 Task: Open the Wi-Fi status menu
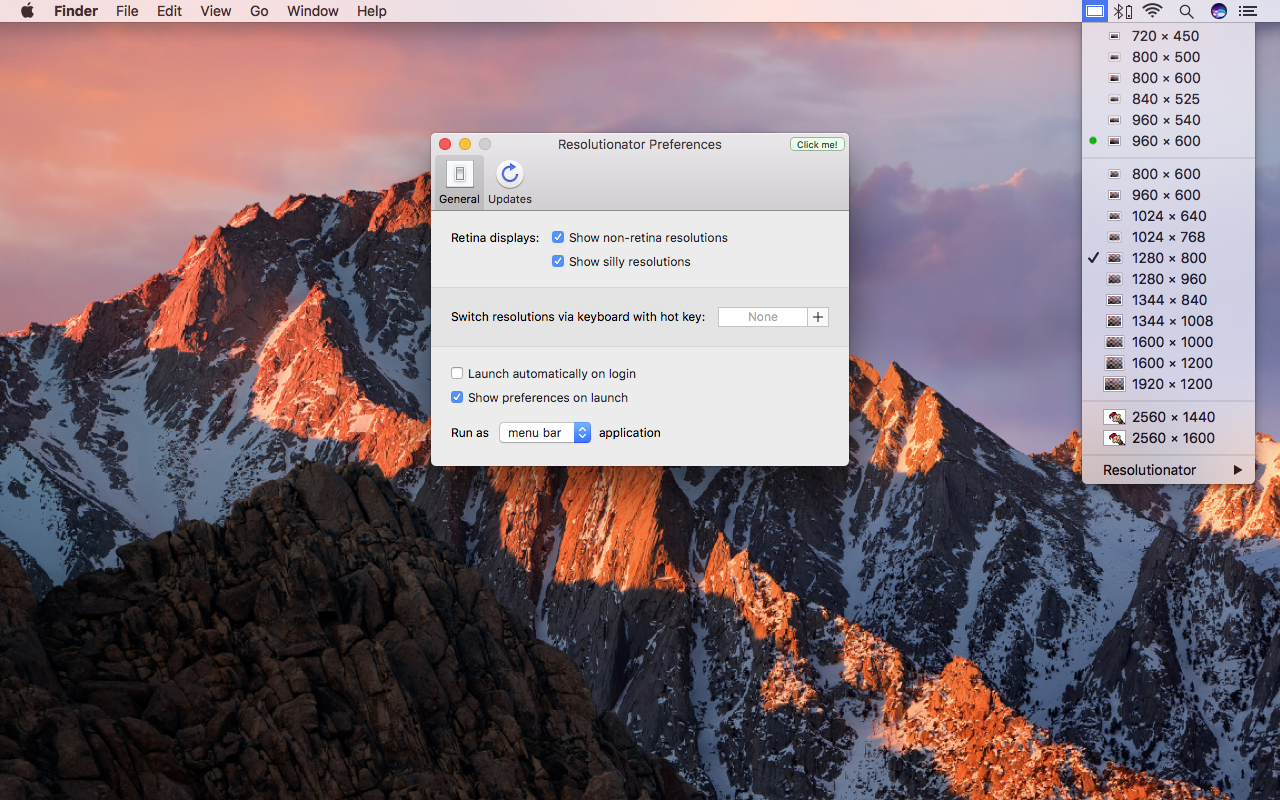pyautogui.click(x=1153, y=11)
